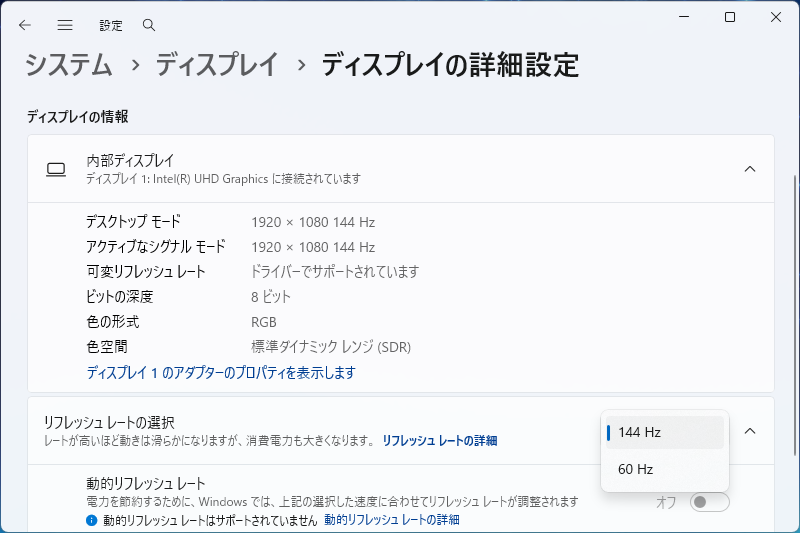
Task: Toggle the 動的リフレッシュ レート switch
Action: tap(709, 502)
